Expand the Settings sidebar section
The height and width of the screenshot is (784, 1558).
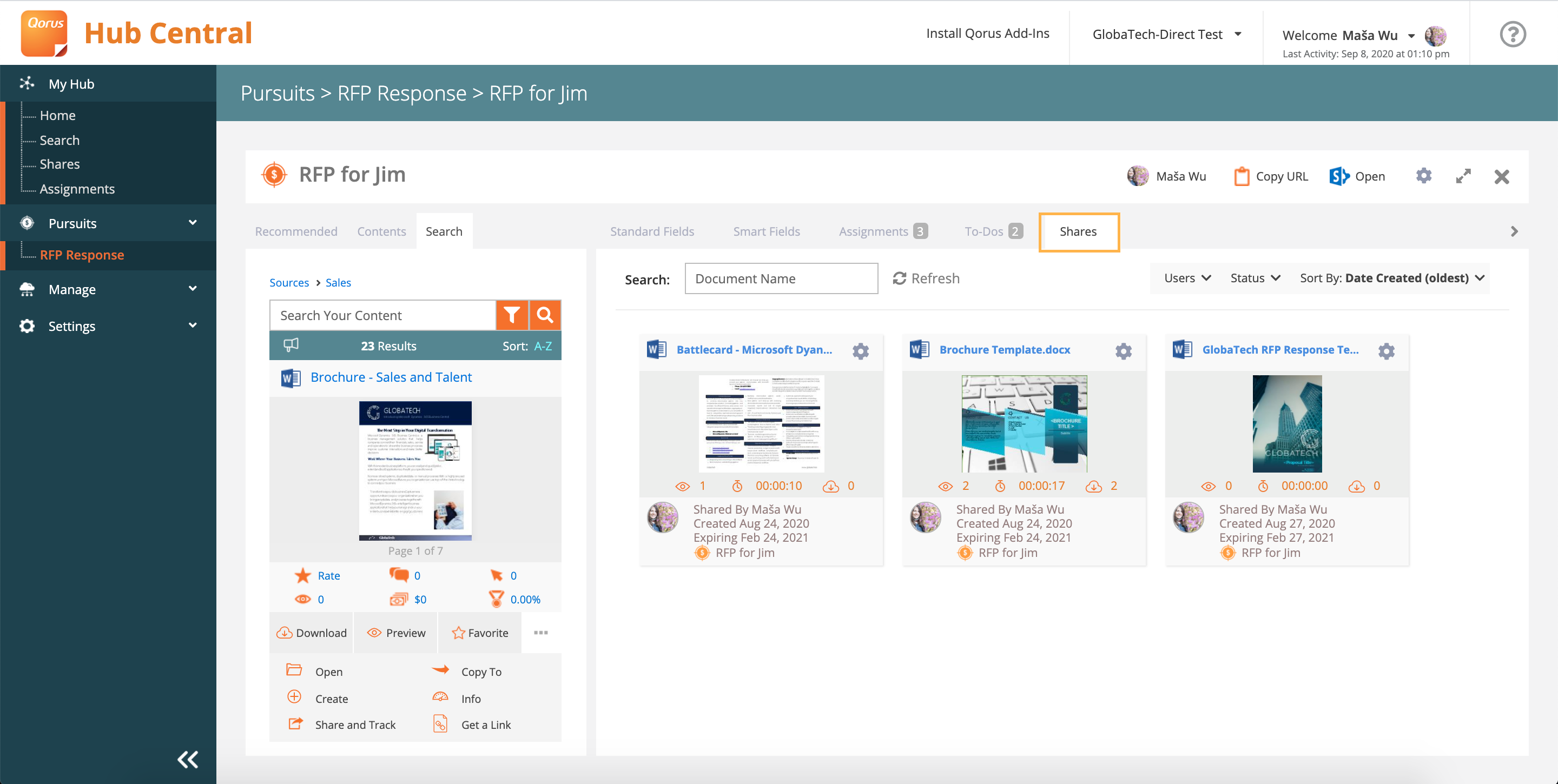[x=193, y=324]
